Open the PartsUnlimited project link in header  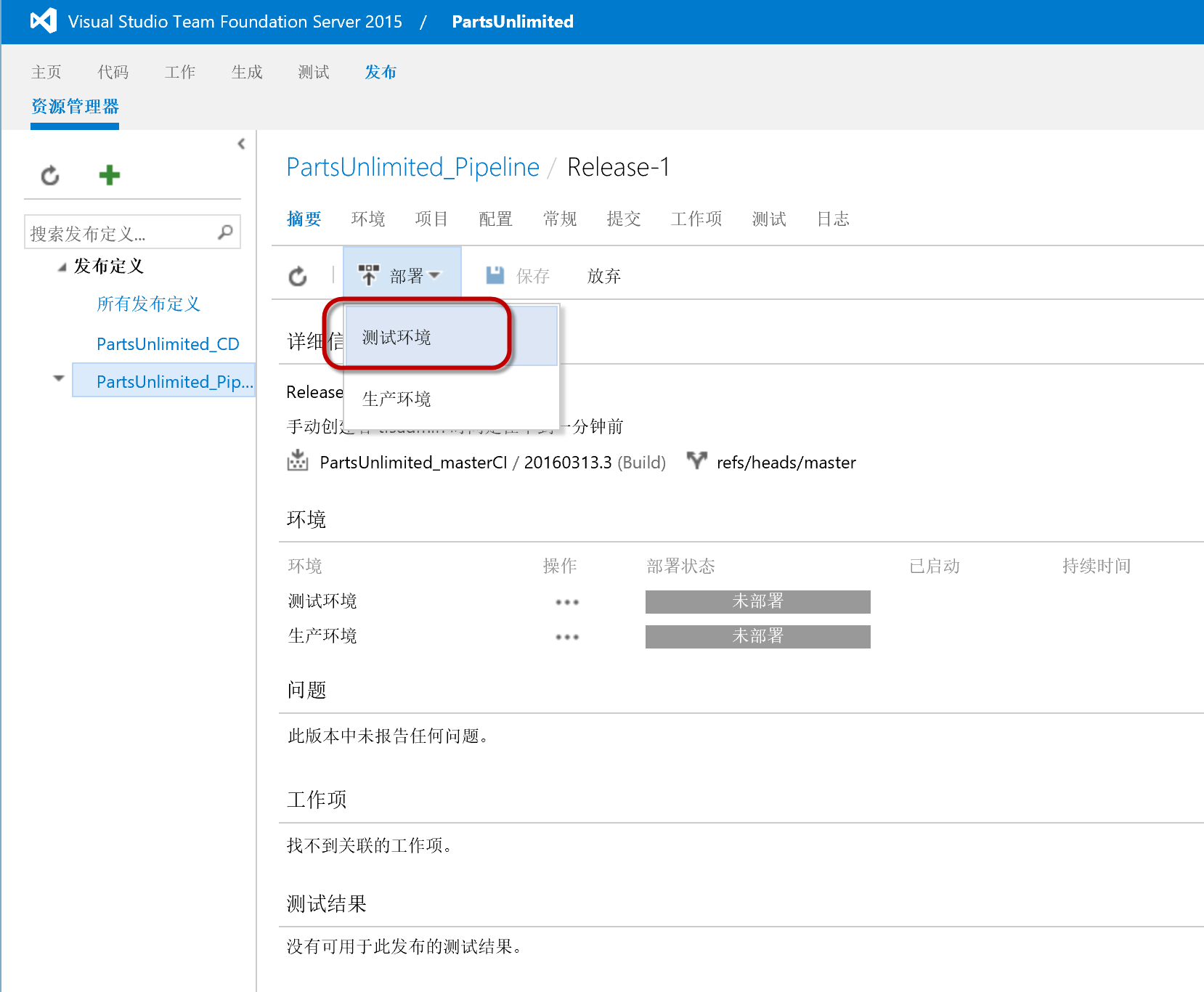pos(513,22)
